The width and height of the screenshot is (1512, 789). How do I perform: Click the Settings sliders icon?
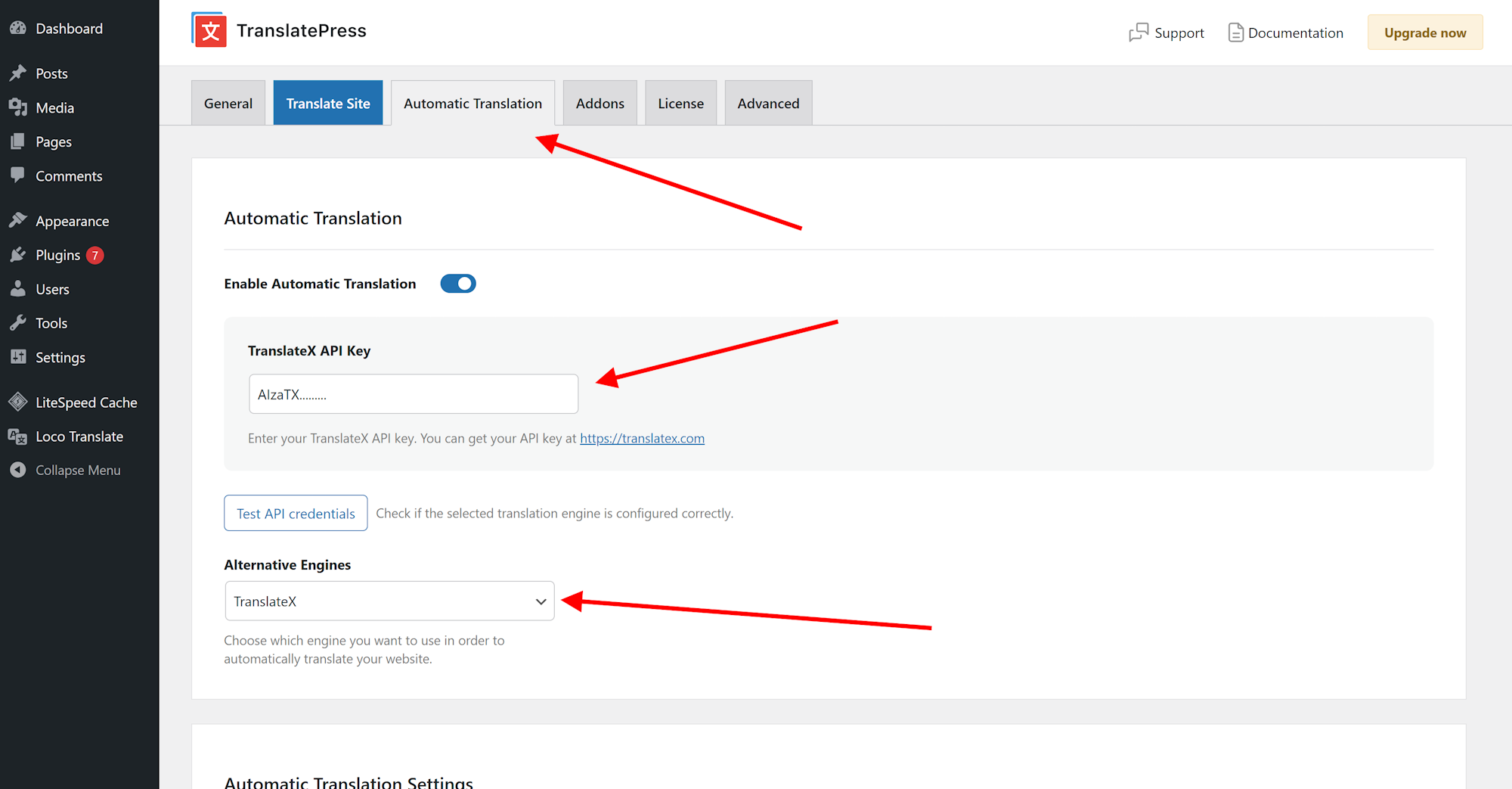(x=18, y=357)
